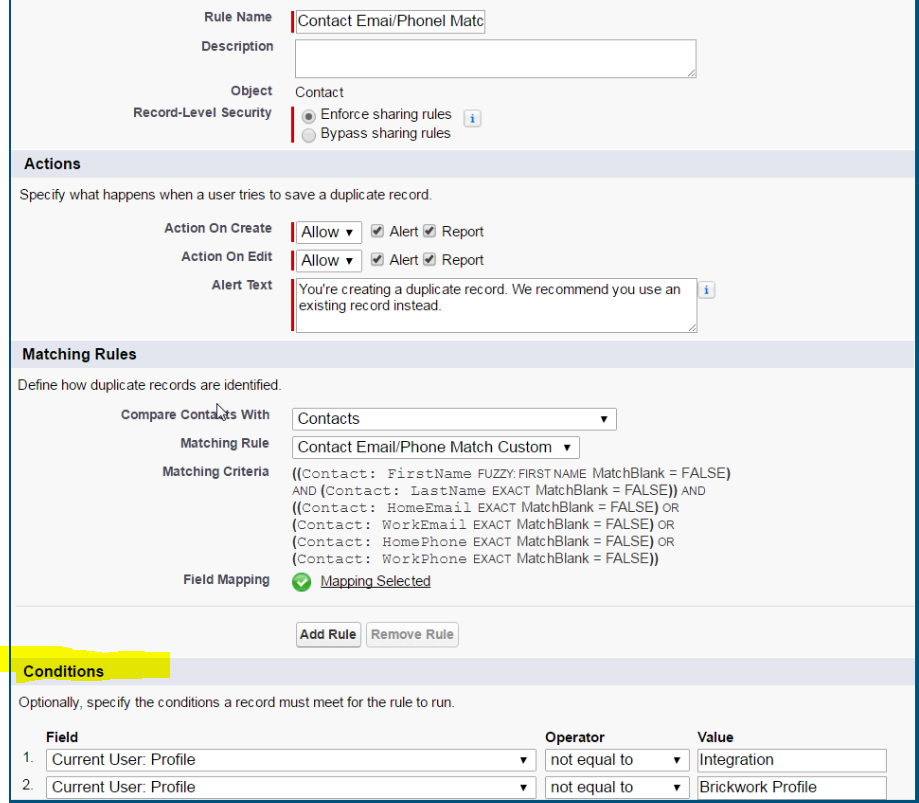919x803 pixels.
Task: Click the Conditions section heading
Action: click(63, 672)
